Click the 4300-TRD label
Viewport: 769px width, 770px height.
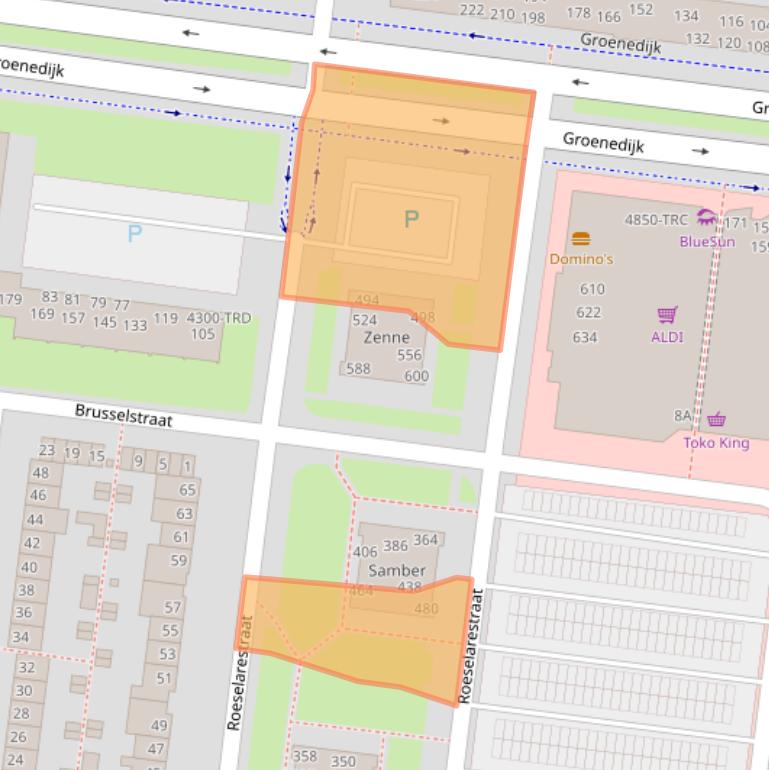219,318
